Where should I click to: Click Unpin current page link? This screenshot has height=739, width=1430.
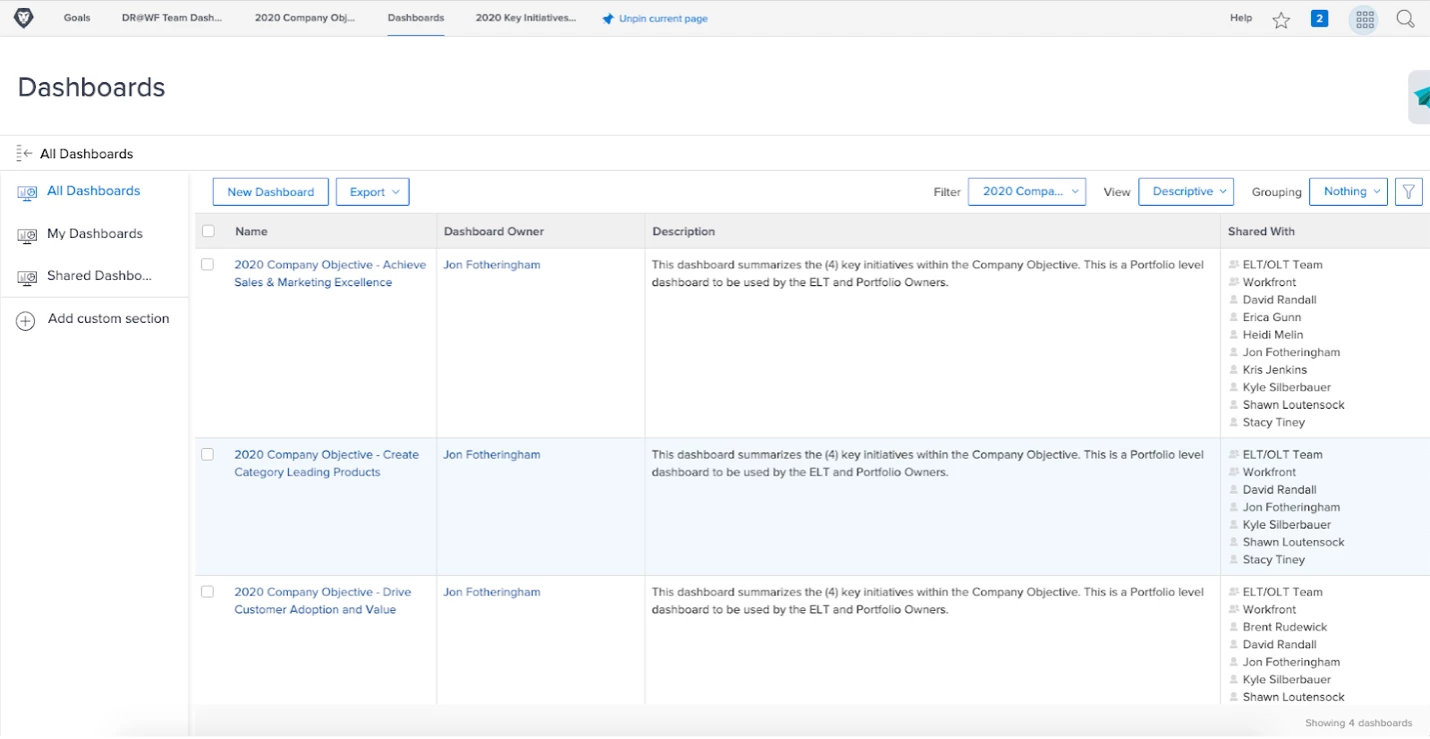tap(663, 19)
